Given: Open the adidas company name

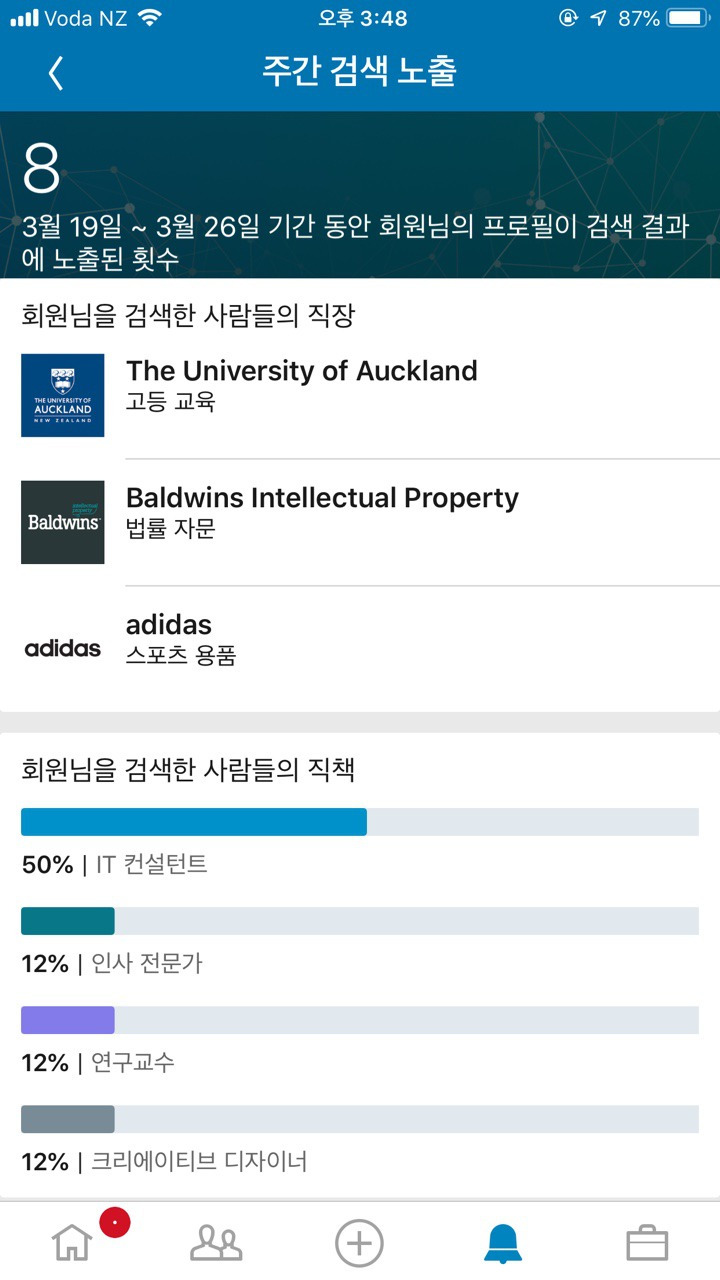Looking at the screenshot, I should [169, 625].
